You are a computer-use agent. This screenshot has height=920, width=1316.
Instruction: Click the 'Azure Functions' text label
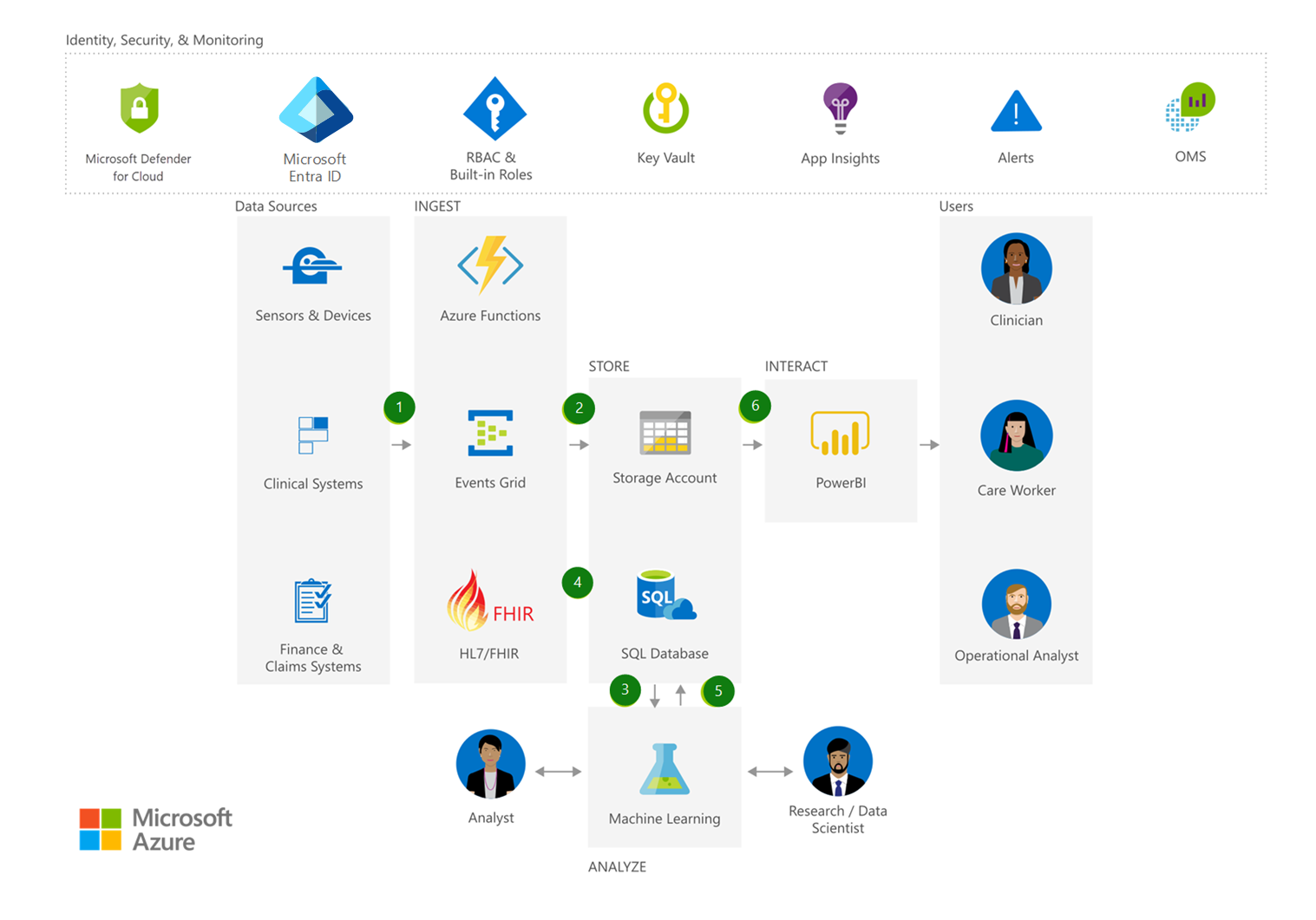pos(490,316)
